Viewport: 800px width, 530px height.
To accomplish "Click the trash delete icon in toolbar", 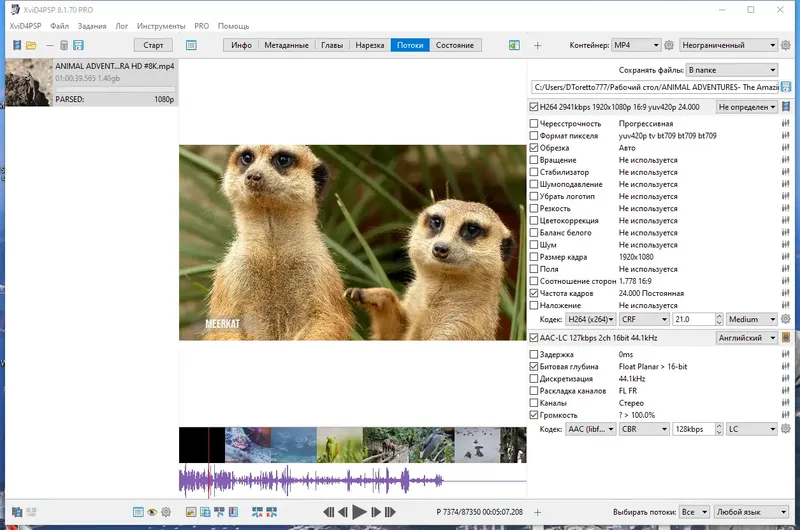I will [64, 45].
